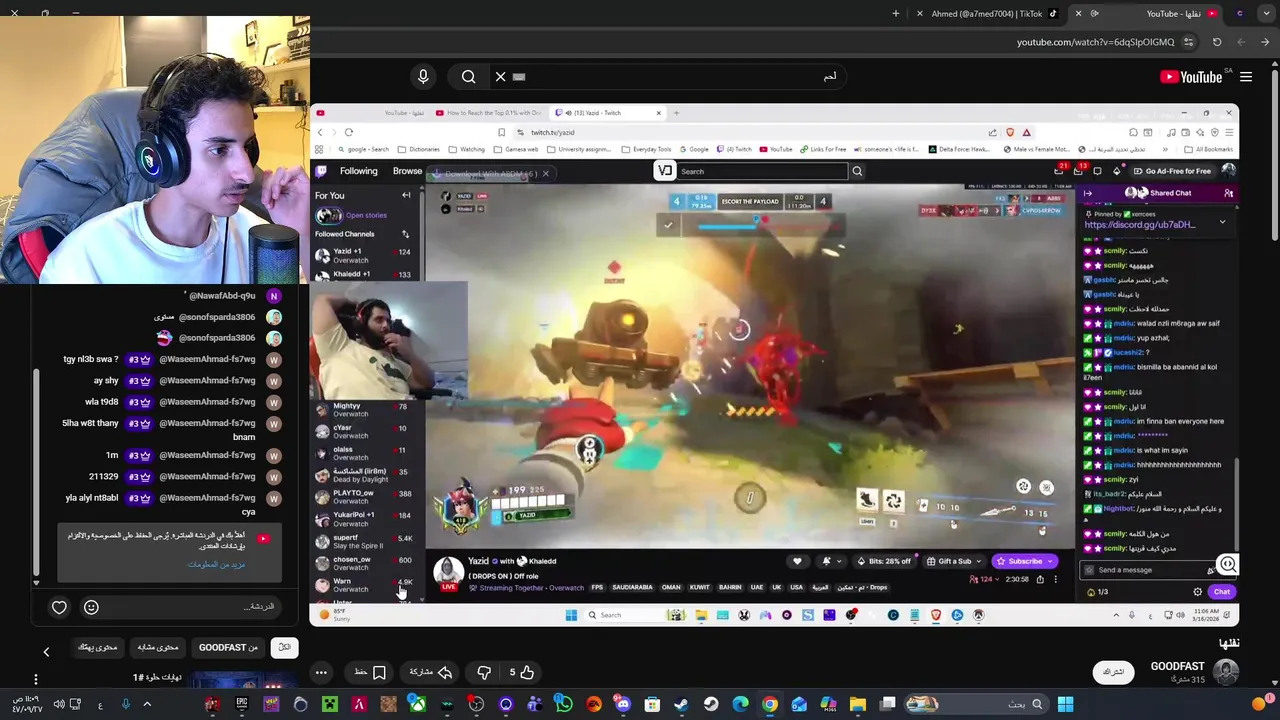The width and height of the screenshot is (1280, 720).
Task: Click @NawafAbd-q9u chat username
Action: coord(222,296)
